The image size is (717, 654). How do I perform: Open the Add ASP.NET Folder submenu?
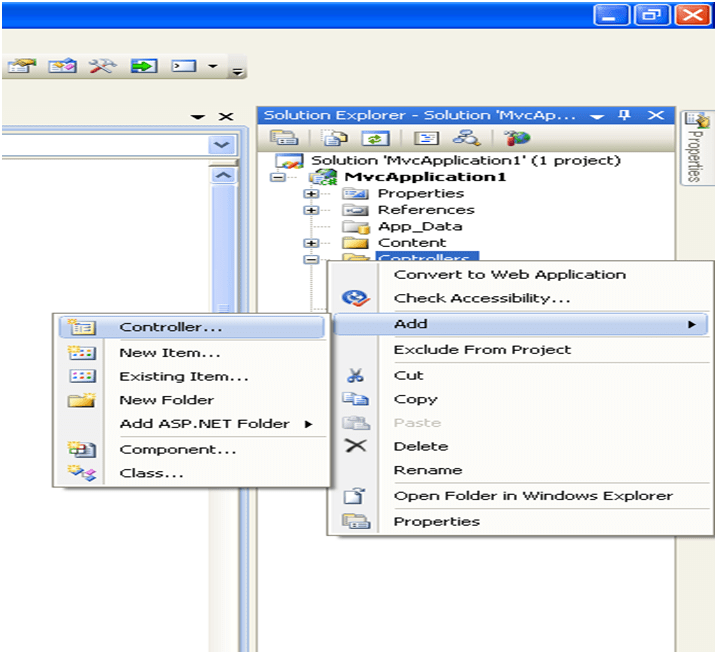tap(204, 423)
